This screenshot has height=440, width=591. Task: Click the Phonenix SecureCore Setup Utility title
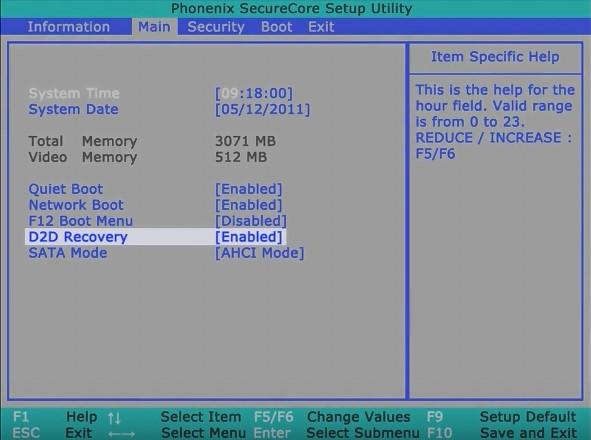point(291,8)
